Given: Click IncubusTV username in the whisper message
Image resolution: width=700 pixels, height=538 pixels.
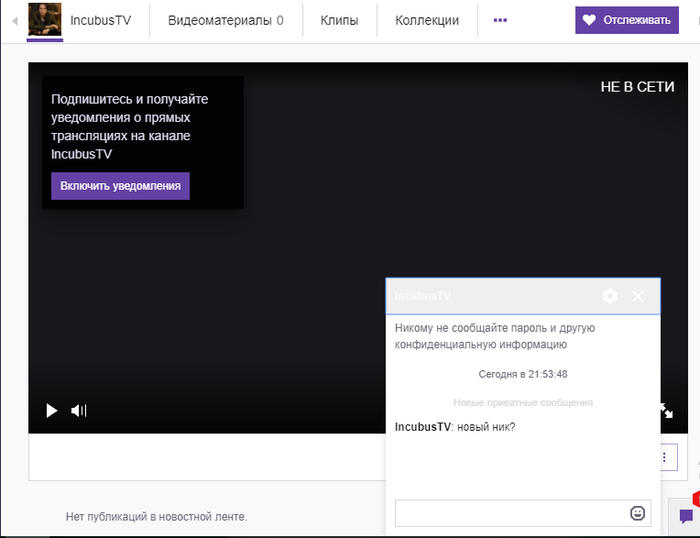Looking at the screenshot, I should pos(423,427).
